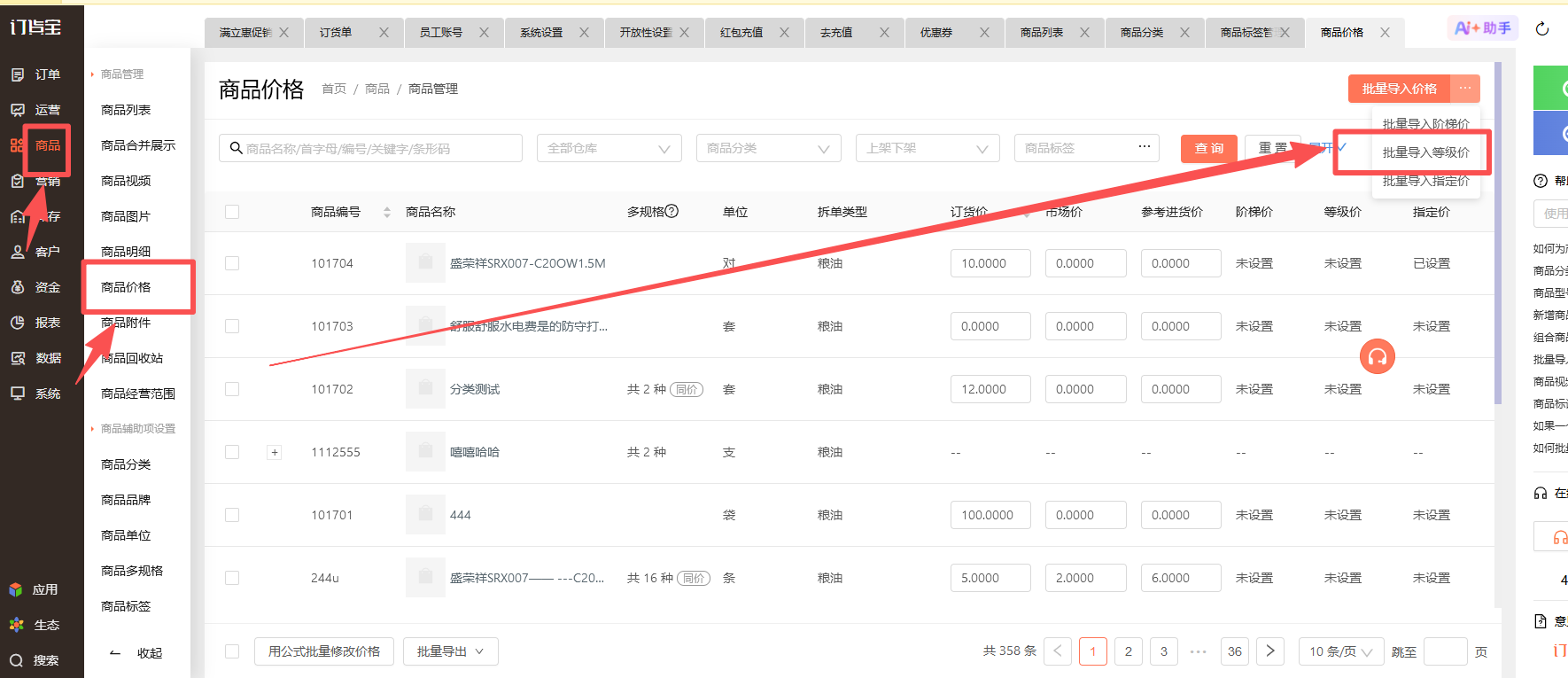The width and height of the screenshot is (1568, 678).
Task: Select the checkbox for product 101703
Action: click(232, 326)
